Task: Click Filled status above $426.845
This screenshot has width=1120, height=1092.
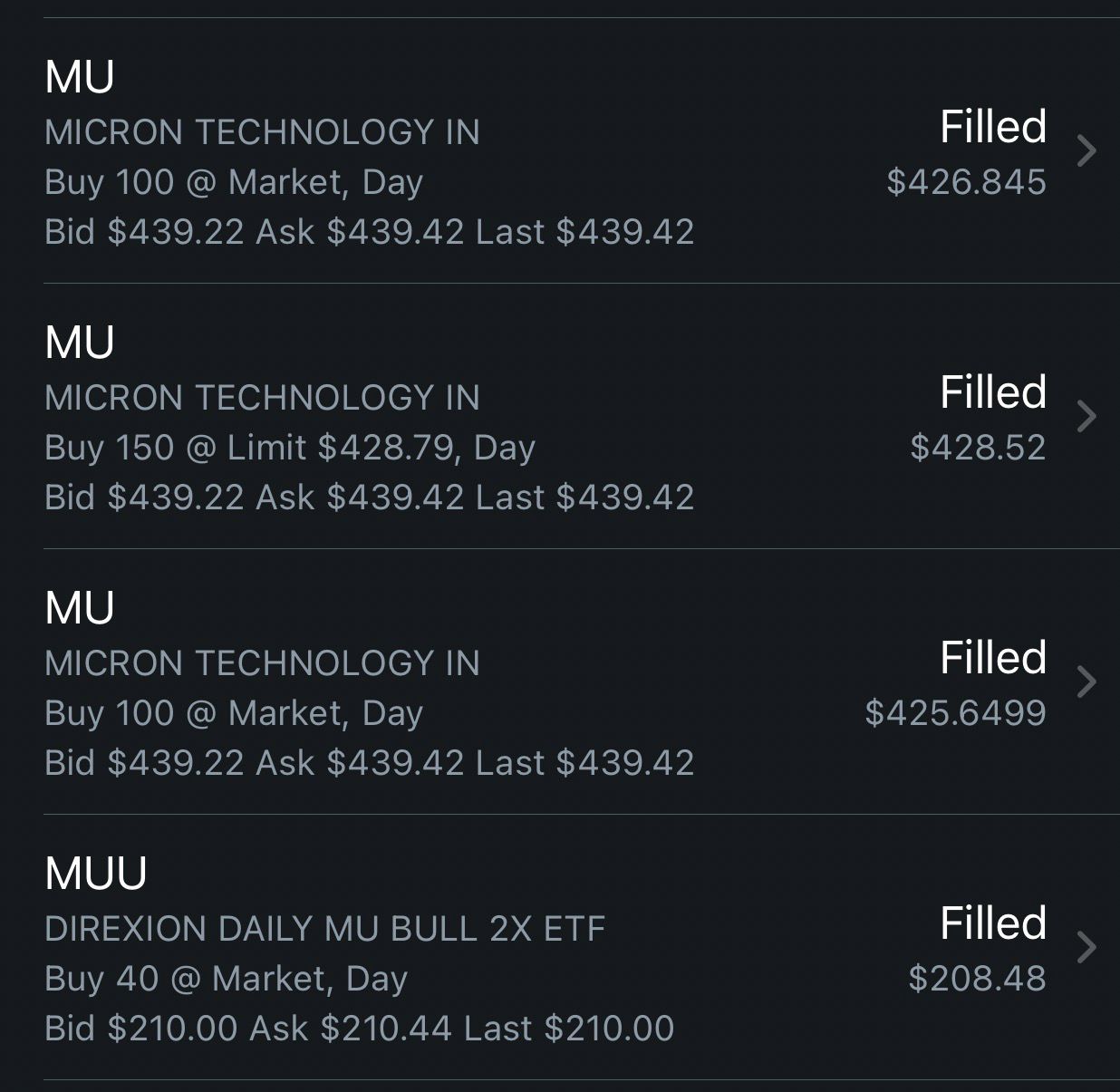Action: [x=992, y=127]
